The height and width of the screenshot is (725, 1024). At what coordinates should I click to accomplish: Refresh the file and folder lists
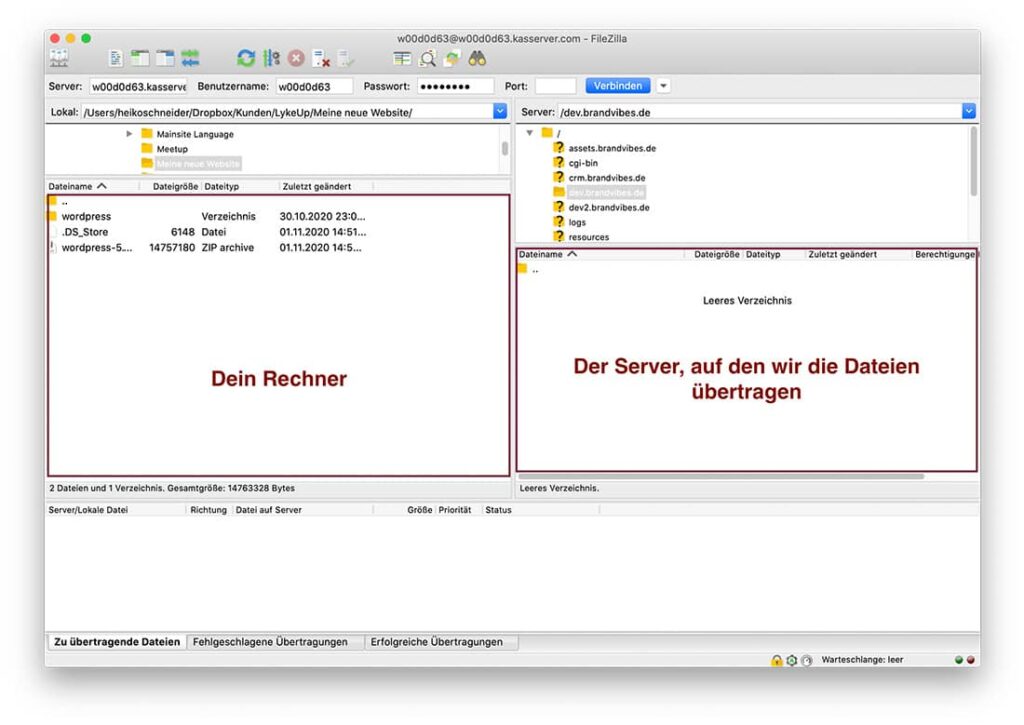[245, 58]
